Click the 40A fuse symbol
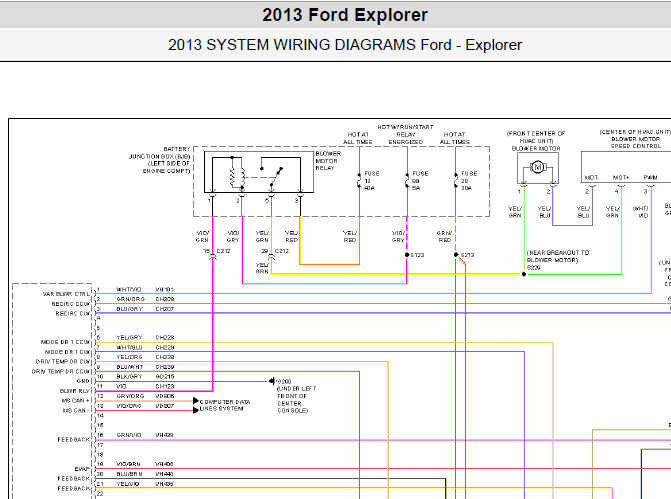 tap(359, 181)
